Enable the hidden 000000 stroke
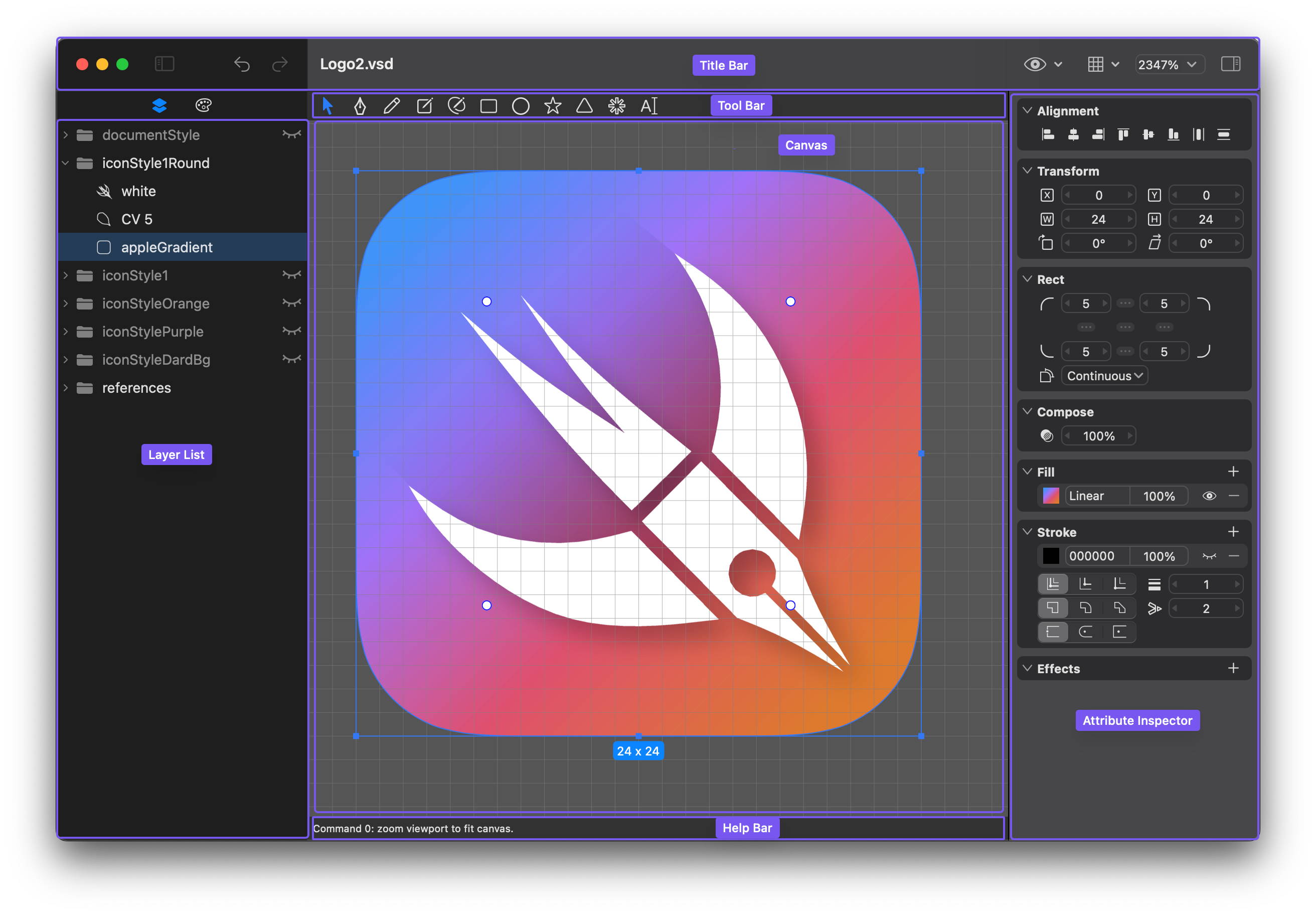This screenshot has height=915, width=1316. click(x=1209, y=557)
